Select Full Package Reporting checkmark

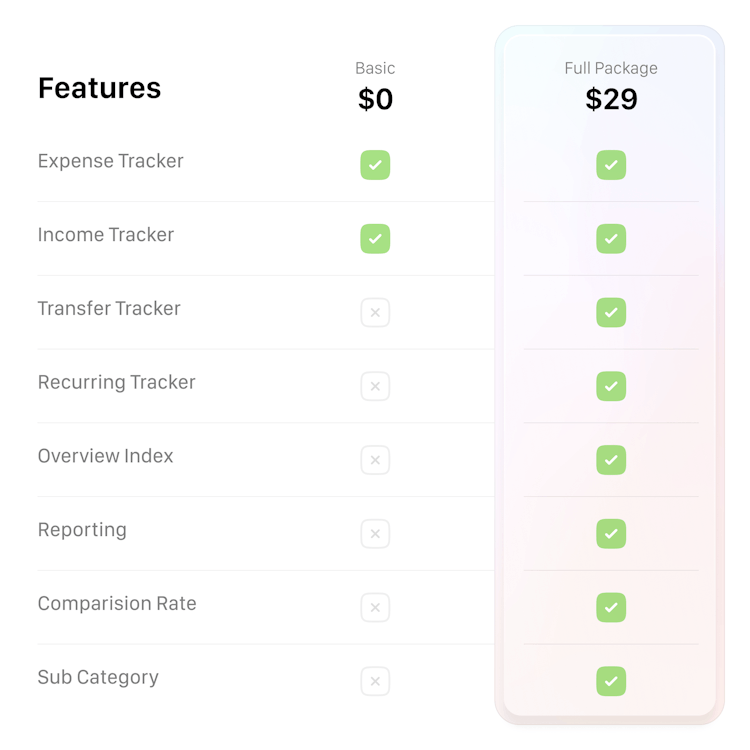click(x=611, y=533)
